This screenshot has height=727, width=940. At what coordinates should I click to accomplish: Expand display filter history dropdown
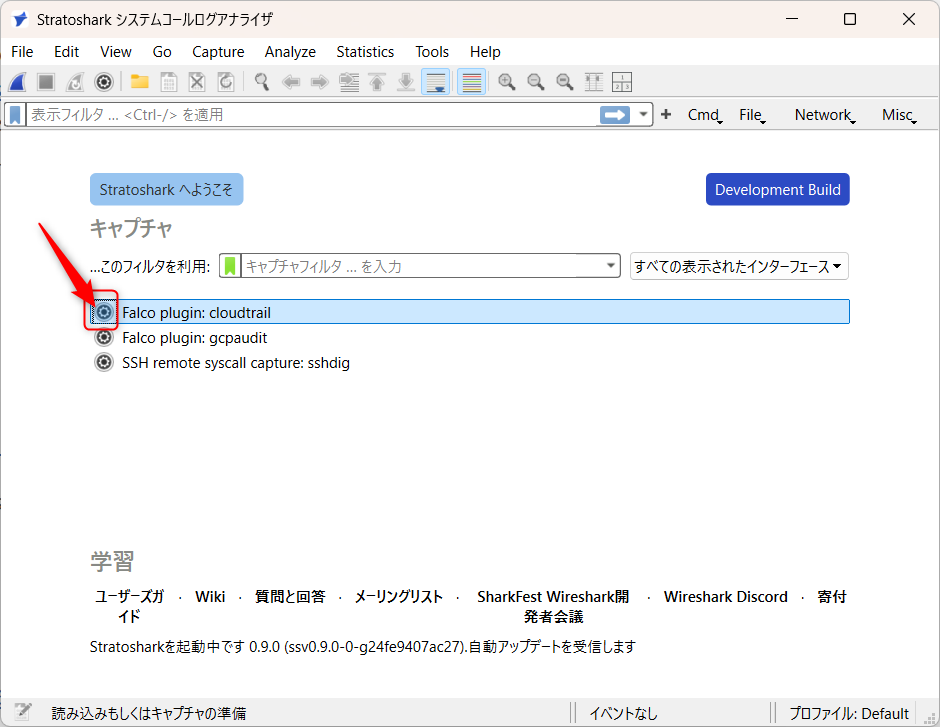[x=643, y=114]
